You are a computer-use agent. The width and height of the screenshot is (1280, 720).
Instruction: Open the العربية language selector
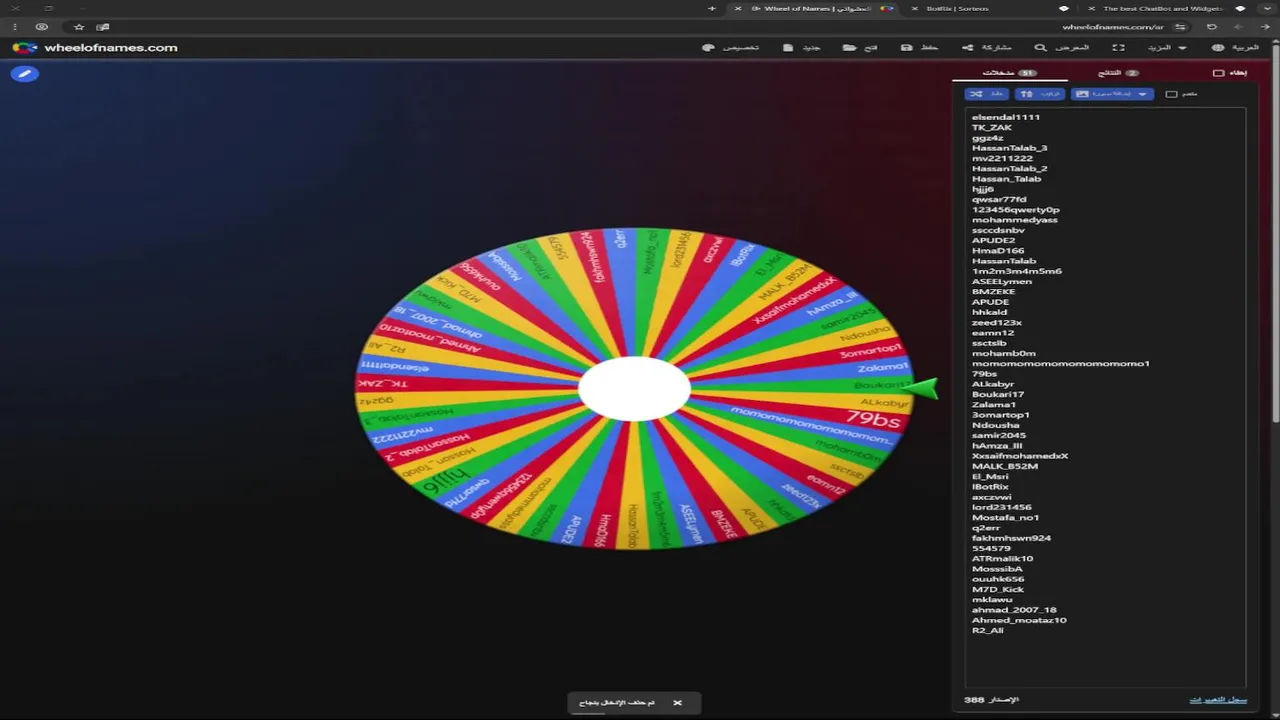pos(1235,47)
